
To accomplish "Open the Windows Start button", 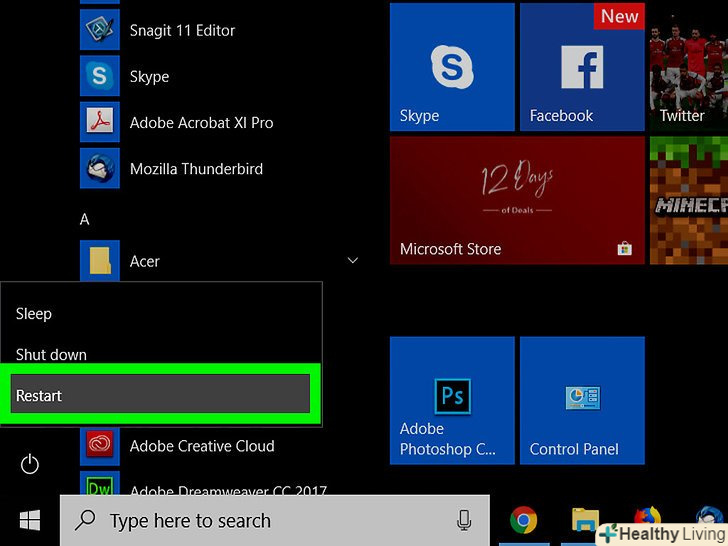I will coord(30,520).
